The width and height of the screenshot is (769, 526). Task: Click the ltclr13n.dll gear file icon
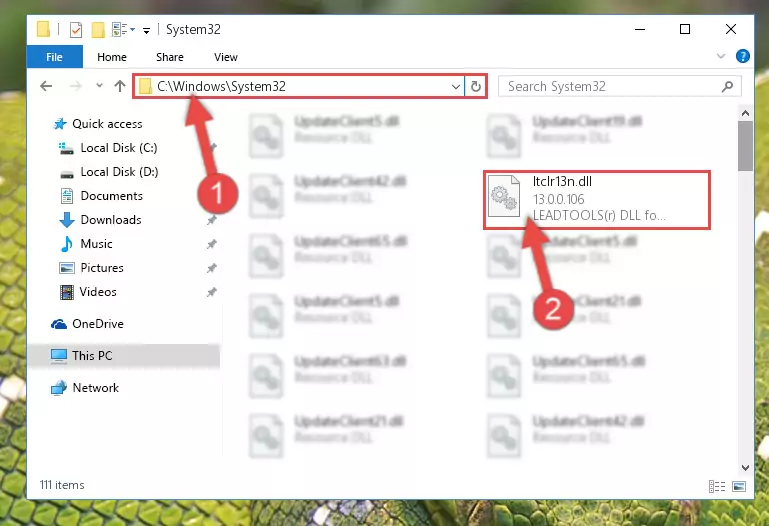(x=504, y=196)
